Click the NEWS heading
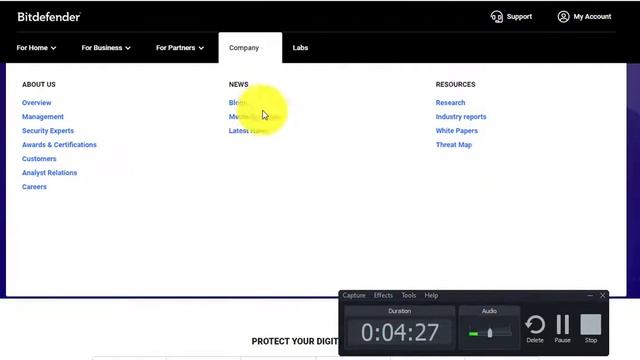The image size is (640, 360). pyautogui.click(x=238, y=84)
